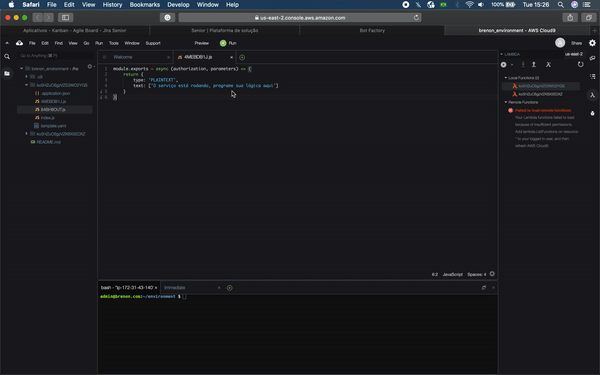The height and width of the screenshot is (375, 600).
Task: Refresh the Lambda functions list
Action: click(580, 64)
